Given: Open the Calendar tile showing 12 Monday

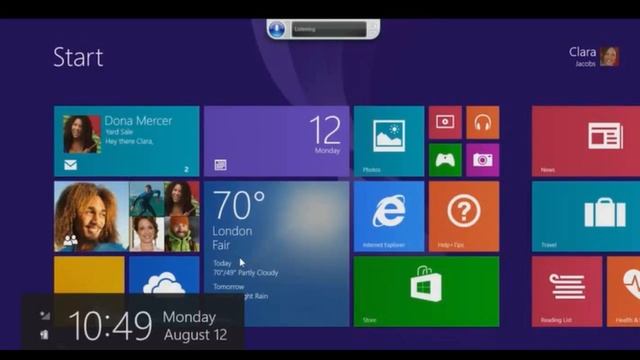Looking at the screenshot, I should click(277, 141).
